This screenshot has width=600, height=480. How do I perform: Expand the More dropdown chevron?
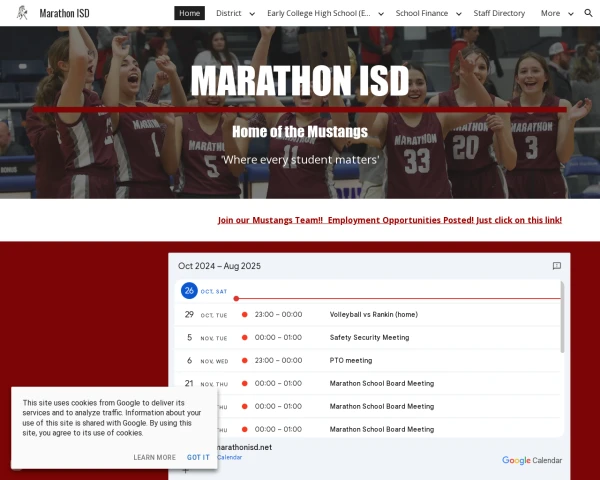(571, 14)
